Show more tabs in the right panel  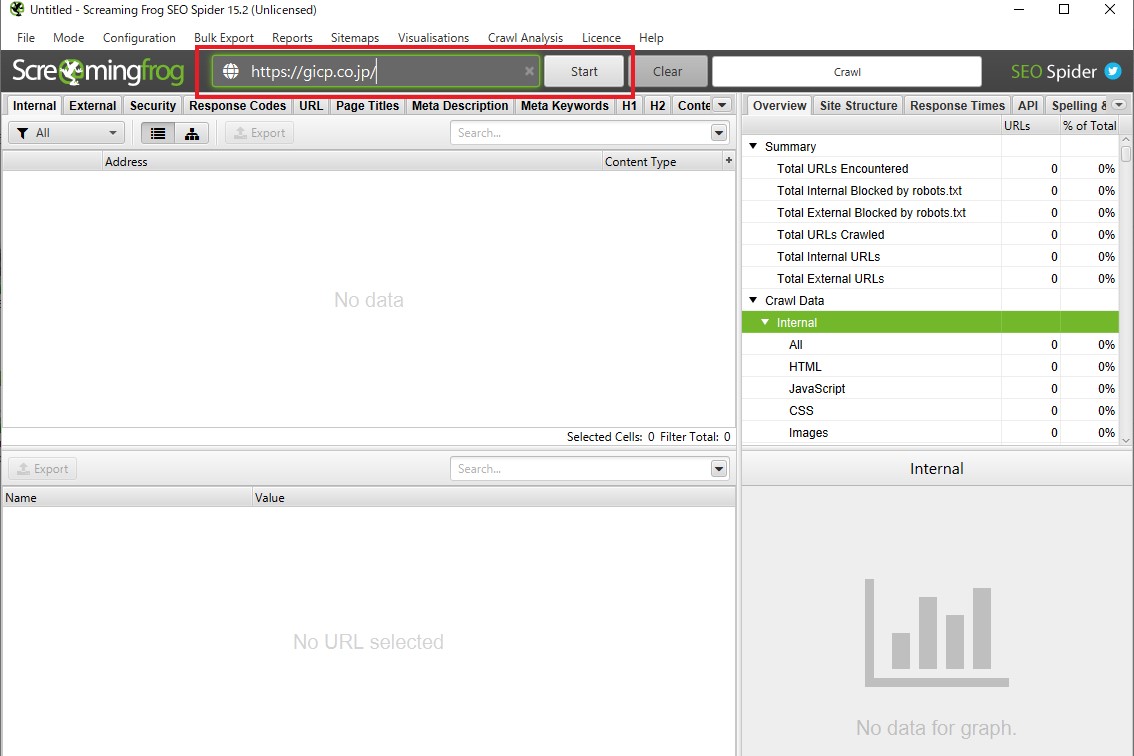coord(1119,105)
